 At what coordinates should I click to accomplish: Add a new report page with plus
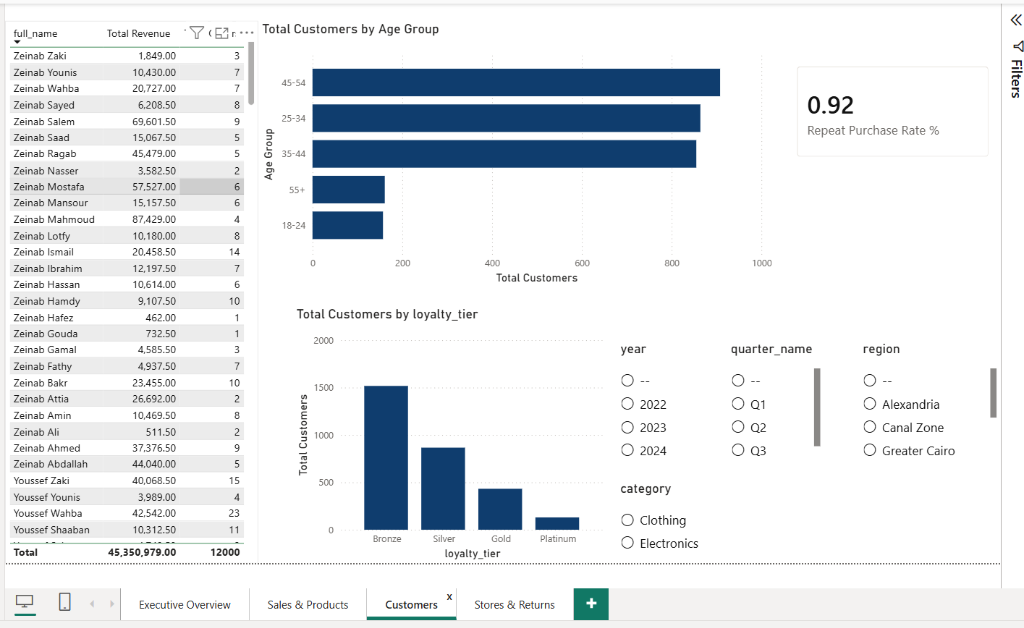[591, 604]
